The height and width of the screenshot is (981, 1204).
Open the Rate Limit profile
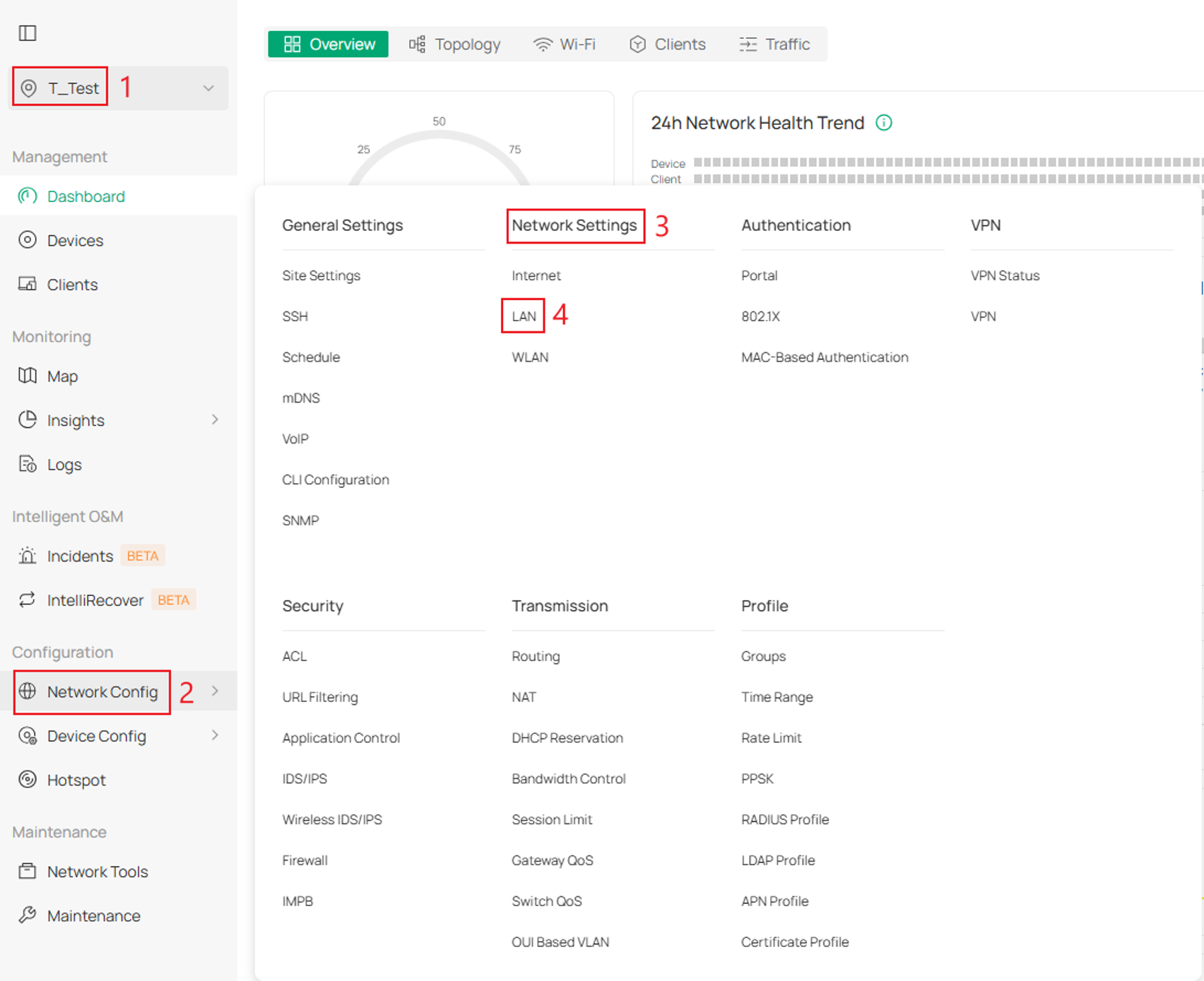point(772,738)
